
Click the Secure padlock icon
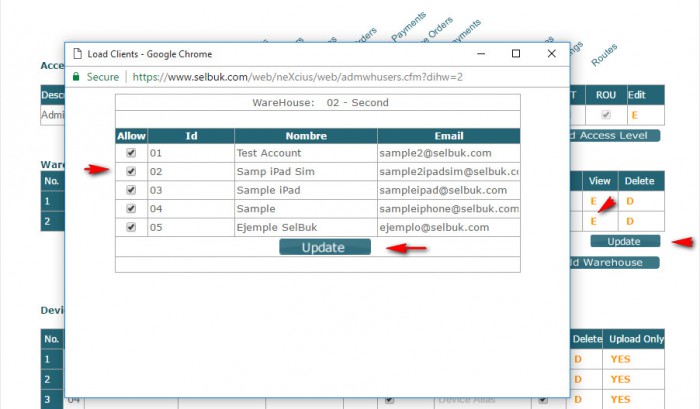coord(76,76)
